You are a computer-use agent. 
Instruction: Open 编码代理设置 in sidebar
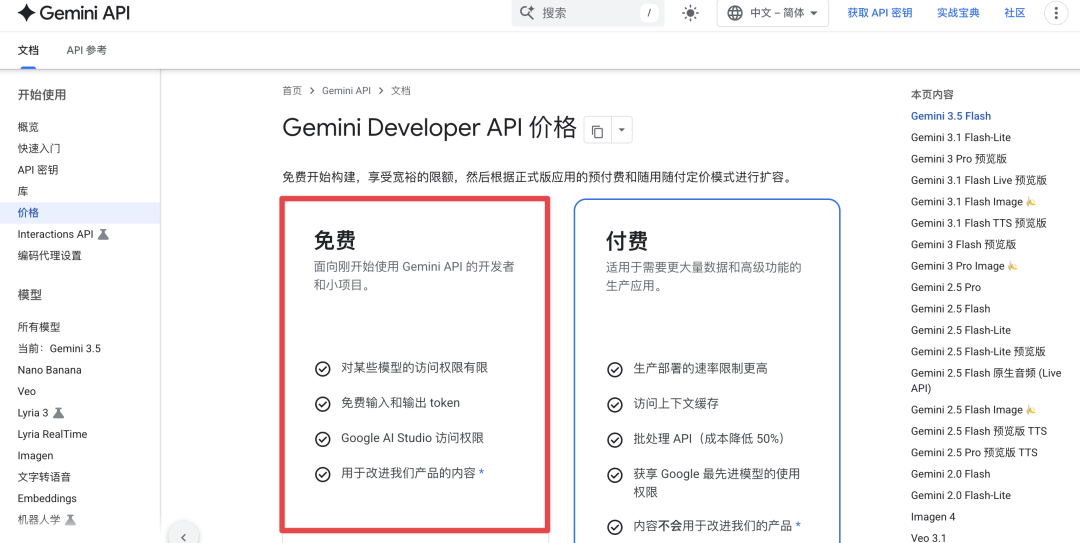[50, 256]
